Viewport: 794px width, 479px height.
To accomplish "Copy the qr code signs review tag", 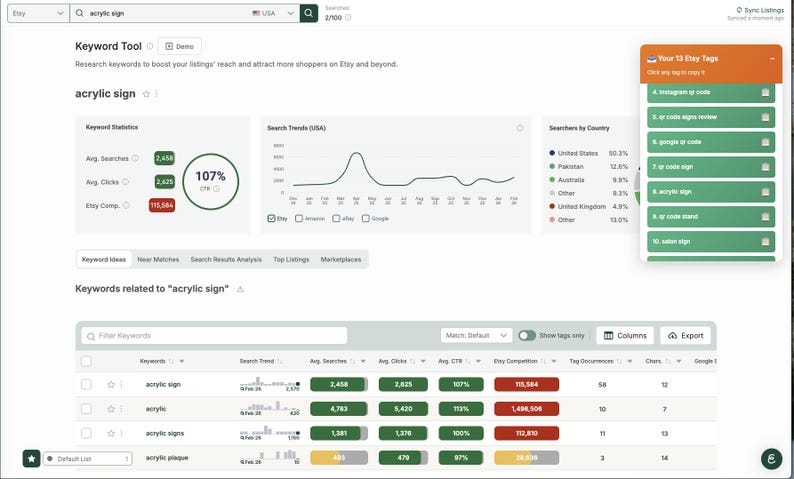I will [x=766, y=117].
